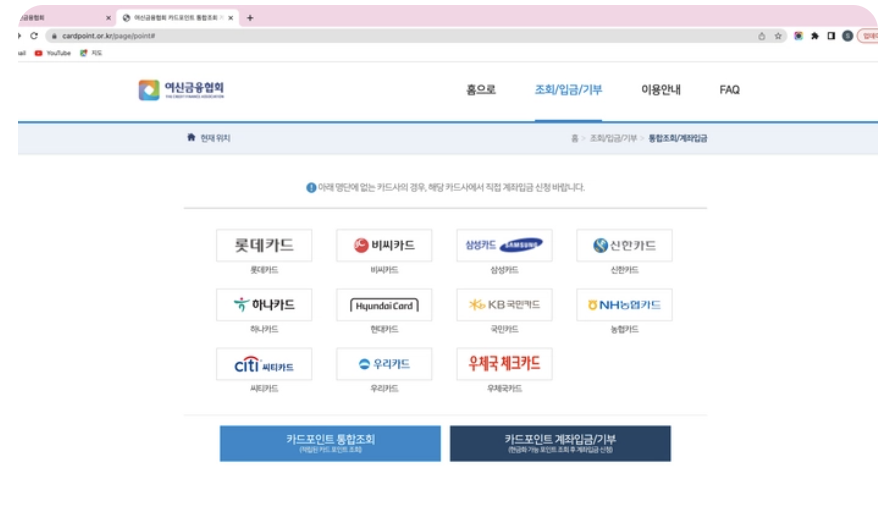
Task: Toggle the browser side panel icon
Action: (831, 36)
